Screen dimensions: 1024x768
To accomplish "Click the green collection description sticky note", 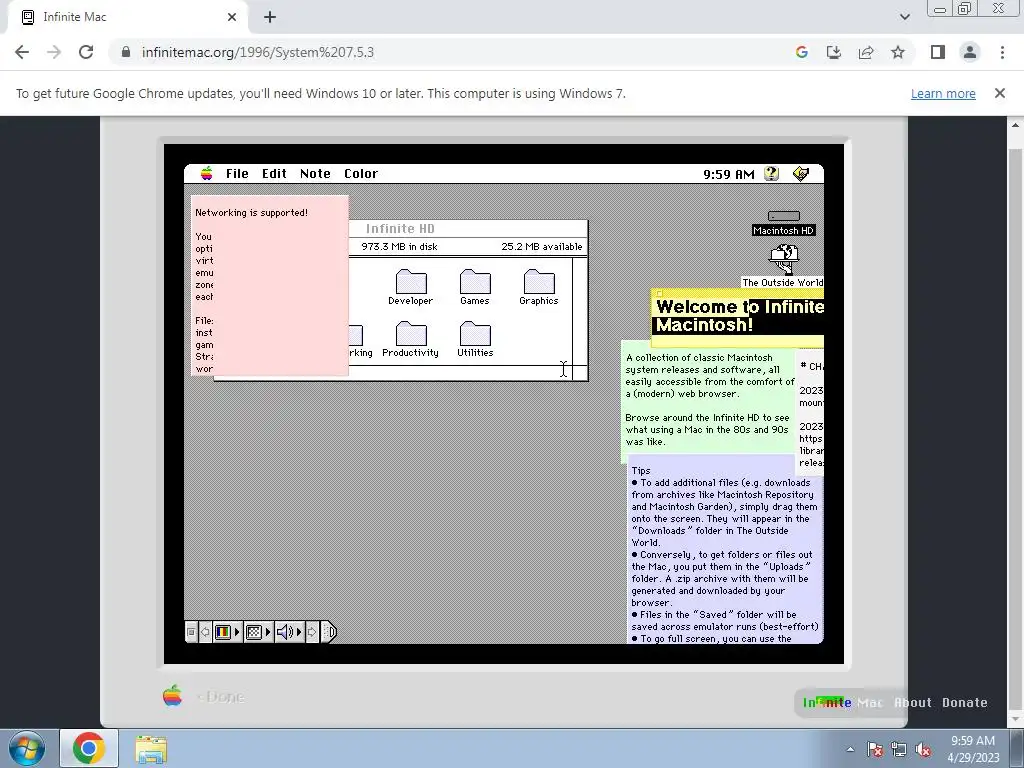I will 707,400.
